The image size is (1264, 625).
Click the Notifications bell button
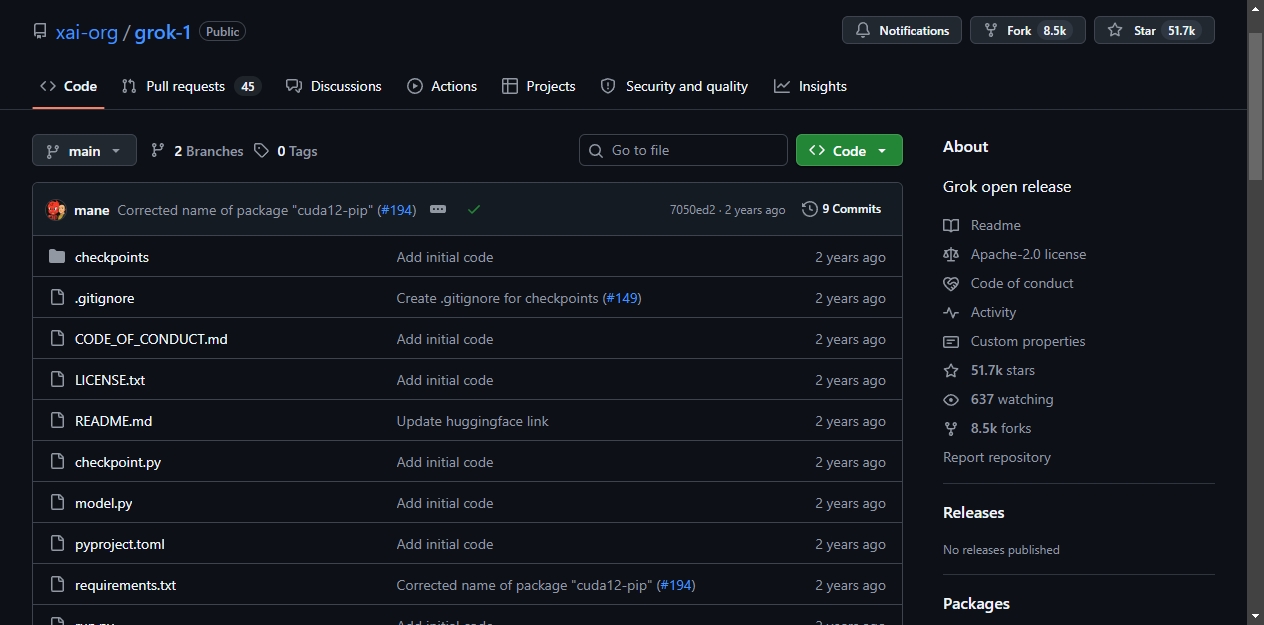point(902,30)
